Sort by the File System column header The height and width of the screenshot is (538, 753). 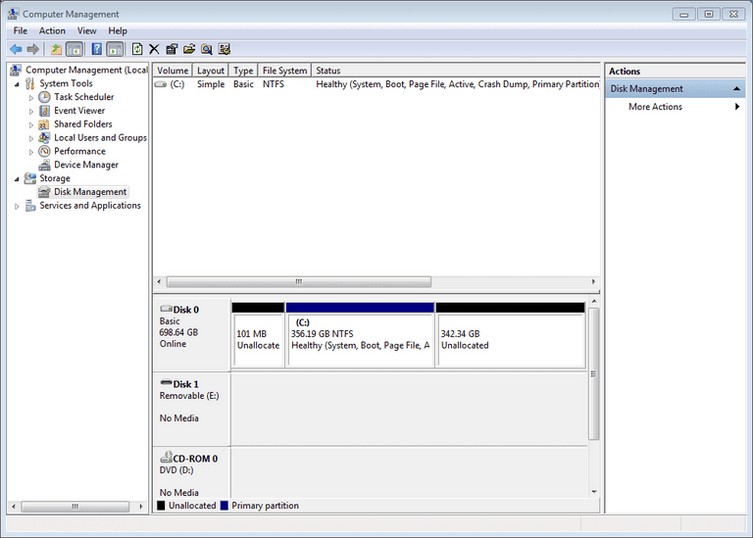285,71
